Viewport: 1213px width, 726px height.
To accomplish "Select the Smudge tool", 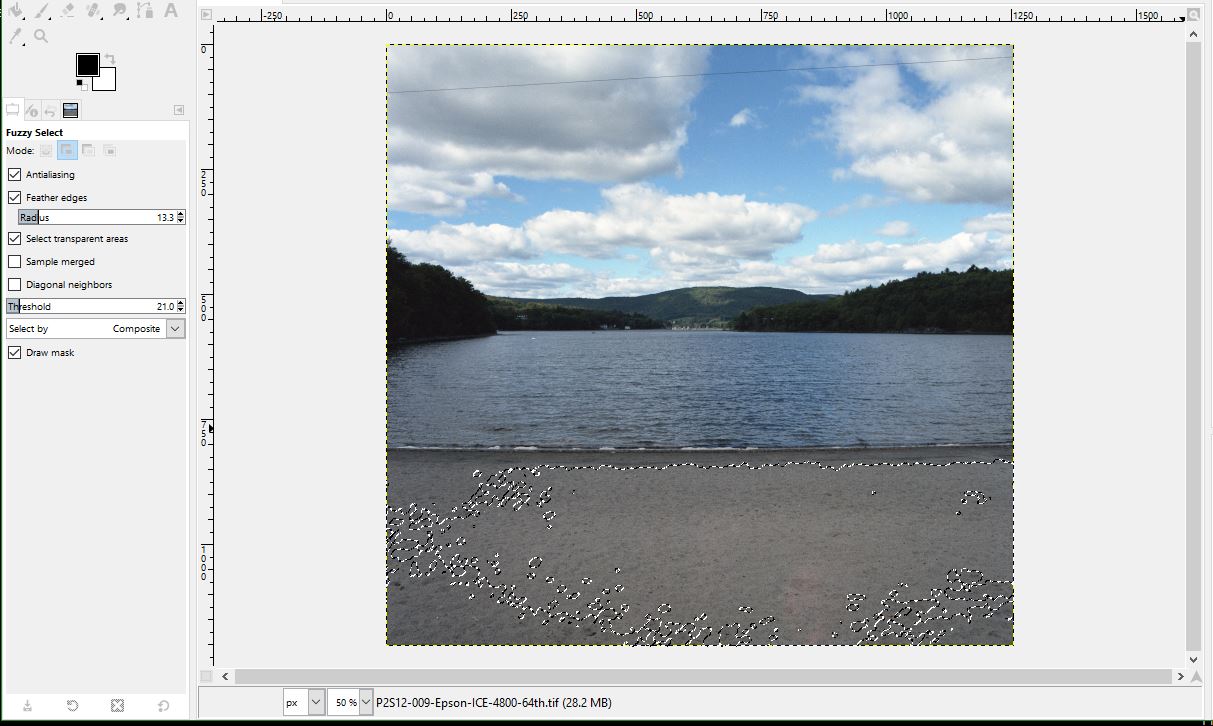I will click(120, 10).
